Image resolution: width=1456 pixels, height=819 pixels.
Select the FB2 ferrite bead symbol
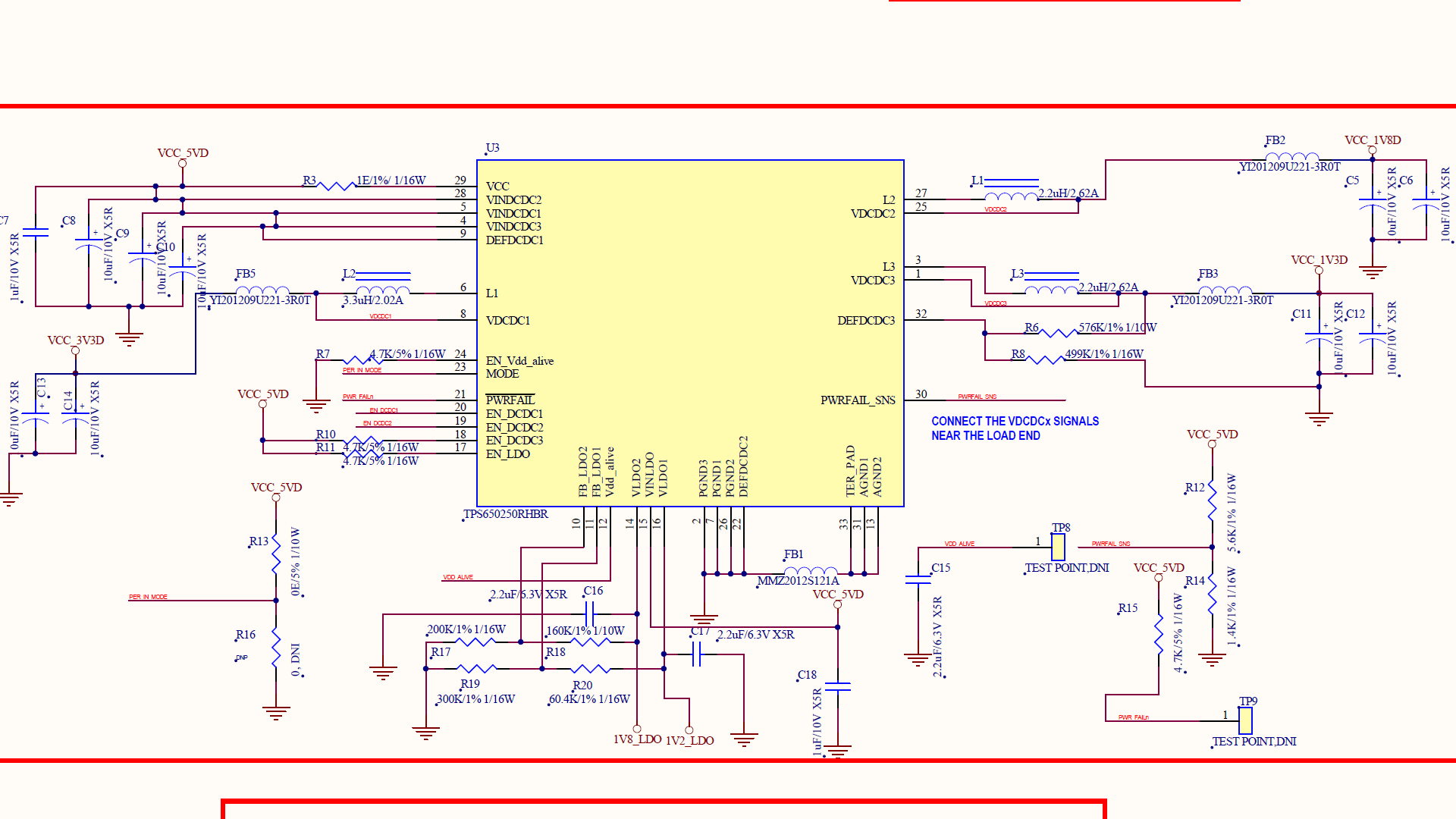[1292, 158]
